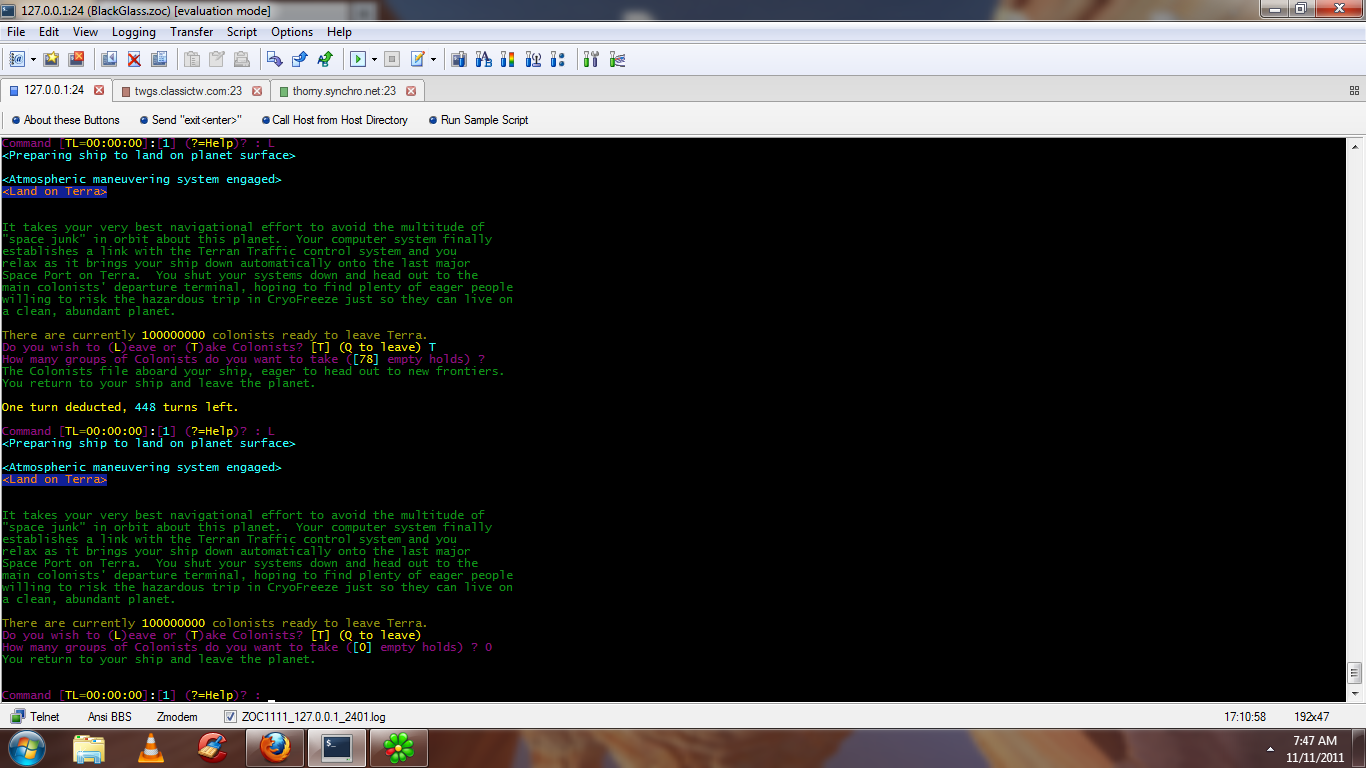The height and width of the screenshot is (768, 1366).
Task: Expand the dropdown arrow beside address book icon
Action: (33, 59)
